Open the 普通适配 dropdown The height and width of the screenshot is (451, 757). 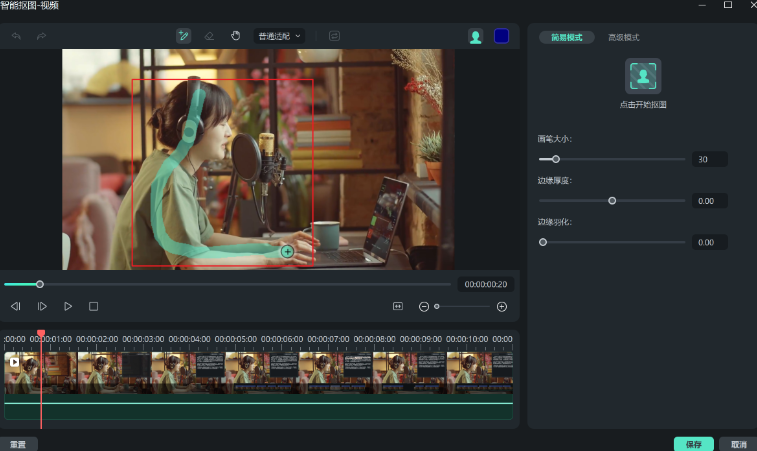pyautogui.click(x=279, y=36)
